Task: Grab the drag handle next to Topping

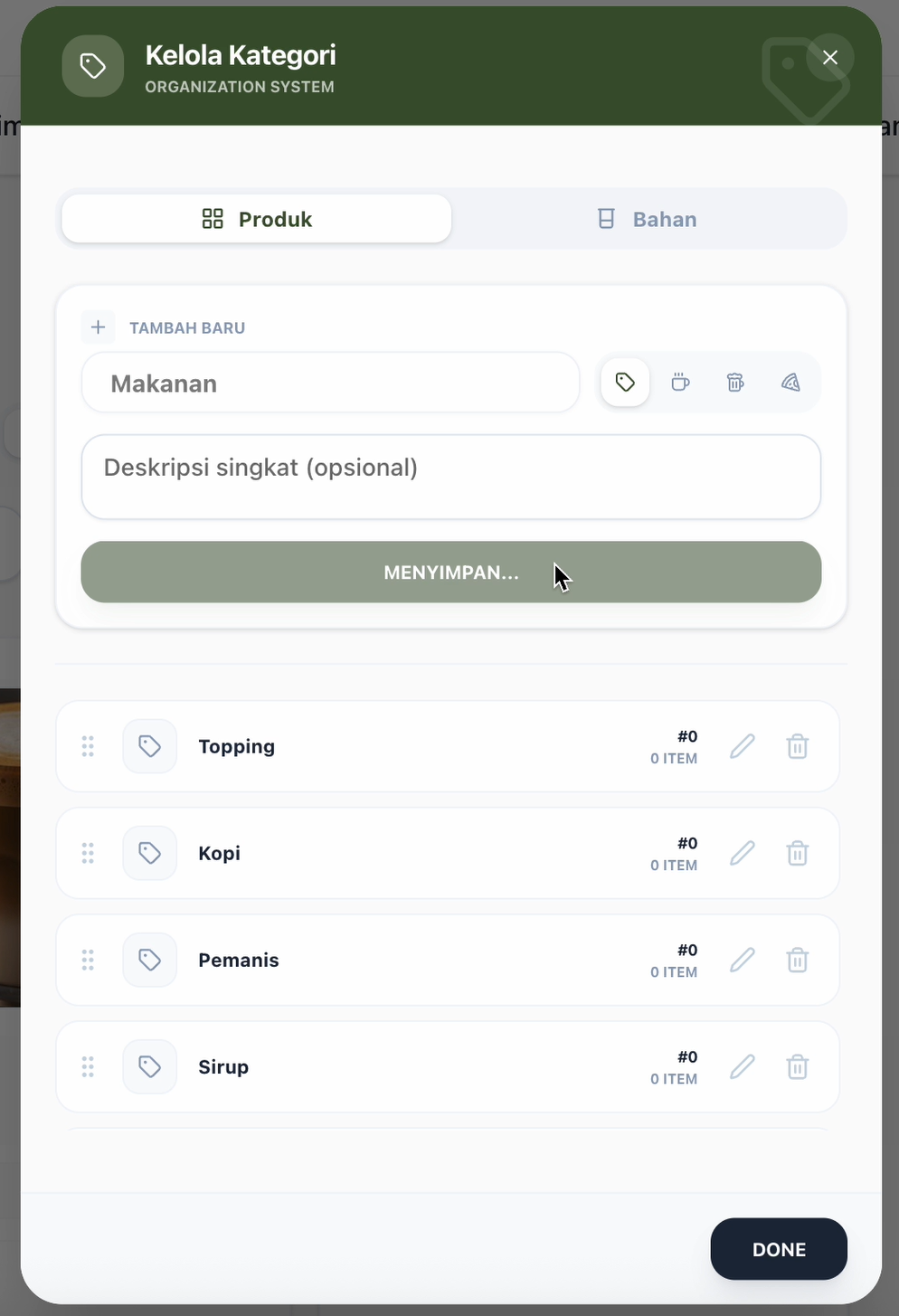Action: (x=88, y=745)
